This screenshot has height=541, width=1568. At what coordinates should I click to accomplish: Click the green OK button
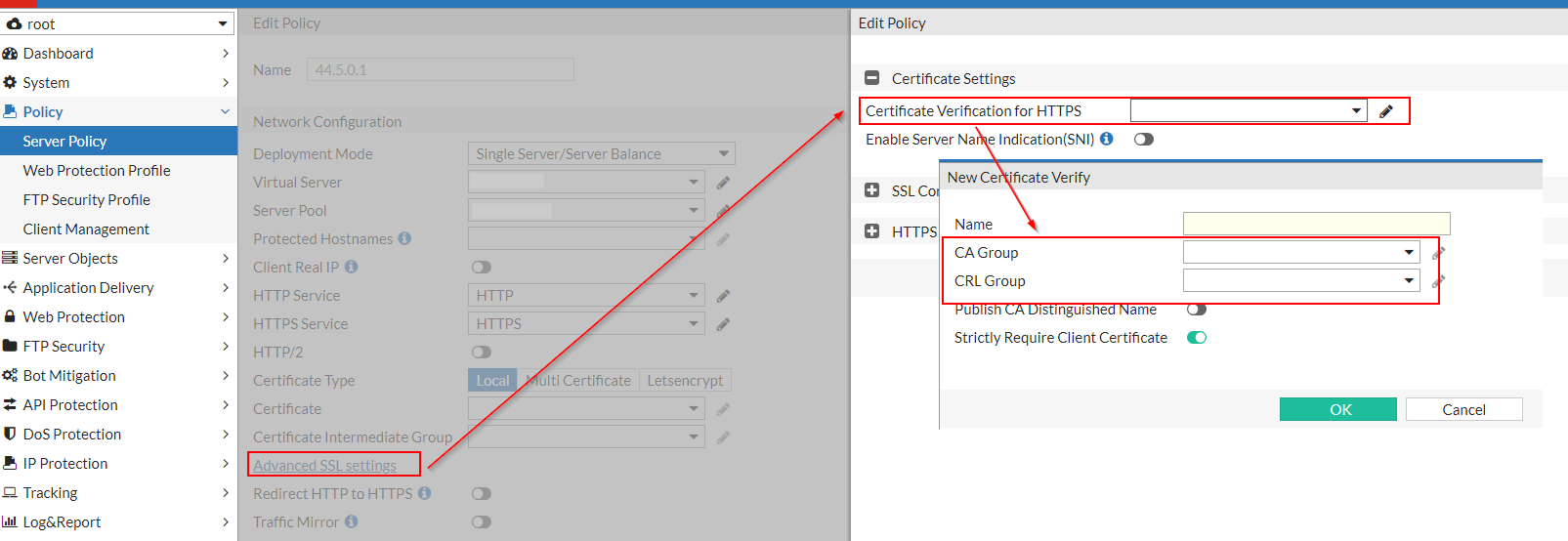pos(1338,409)
